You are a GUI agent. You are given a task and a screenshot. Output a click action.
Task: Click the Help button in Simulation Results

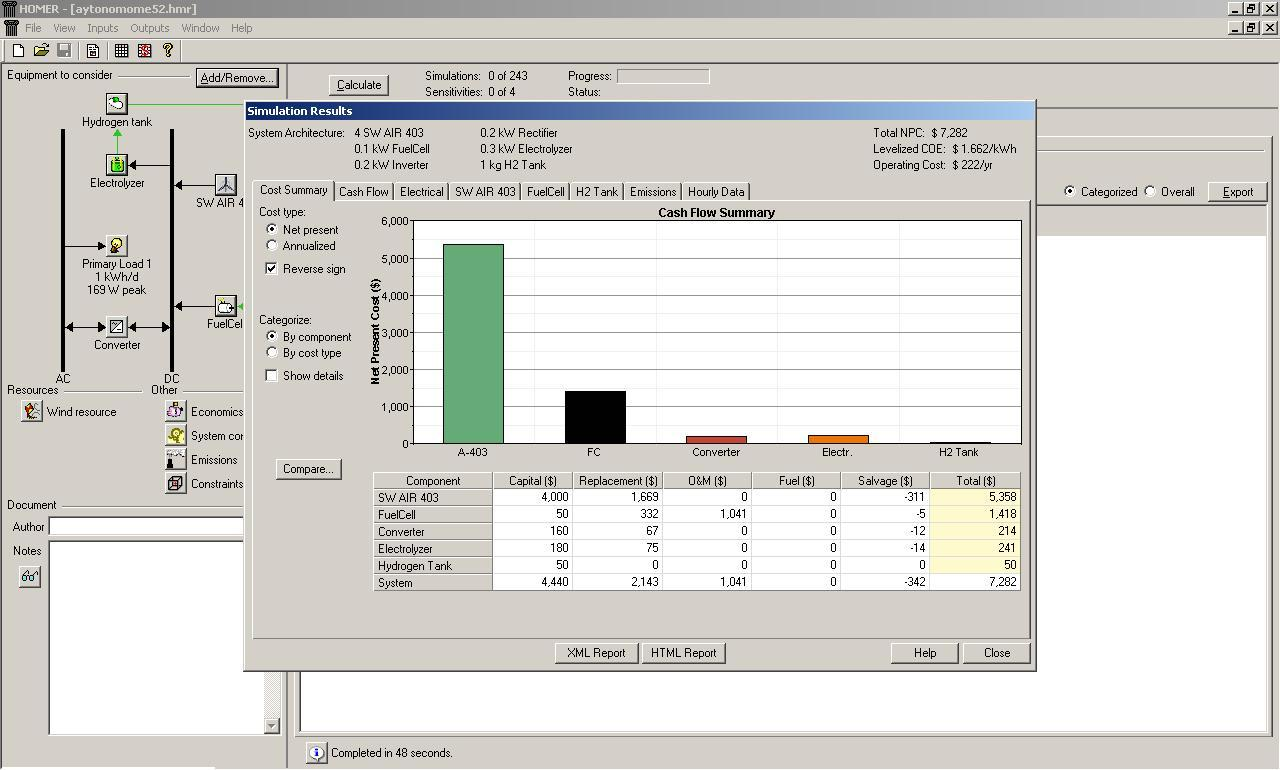925,653
